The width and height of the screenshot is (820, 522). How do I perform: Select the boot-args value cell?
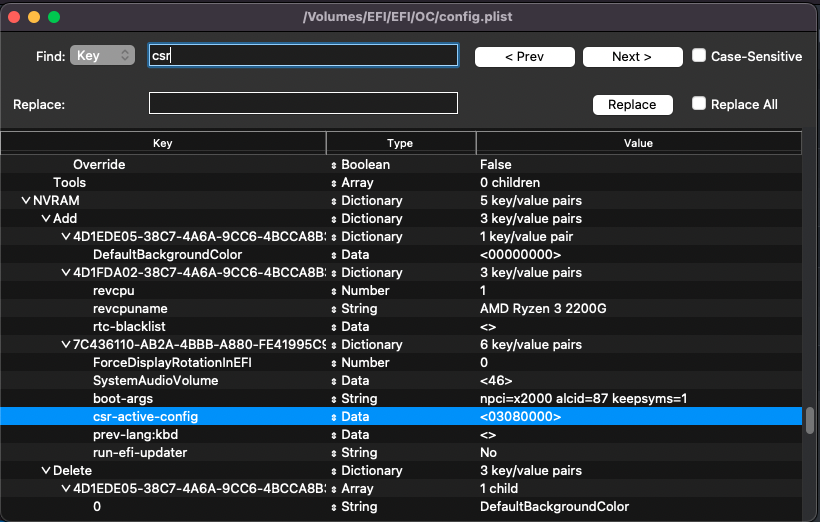point(638,398)
